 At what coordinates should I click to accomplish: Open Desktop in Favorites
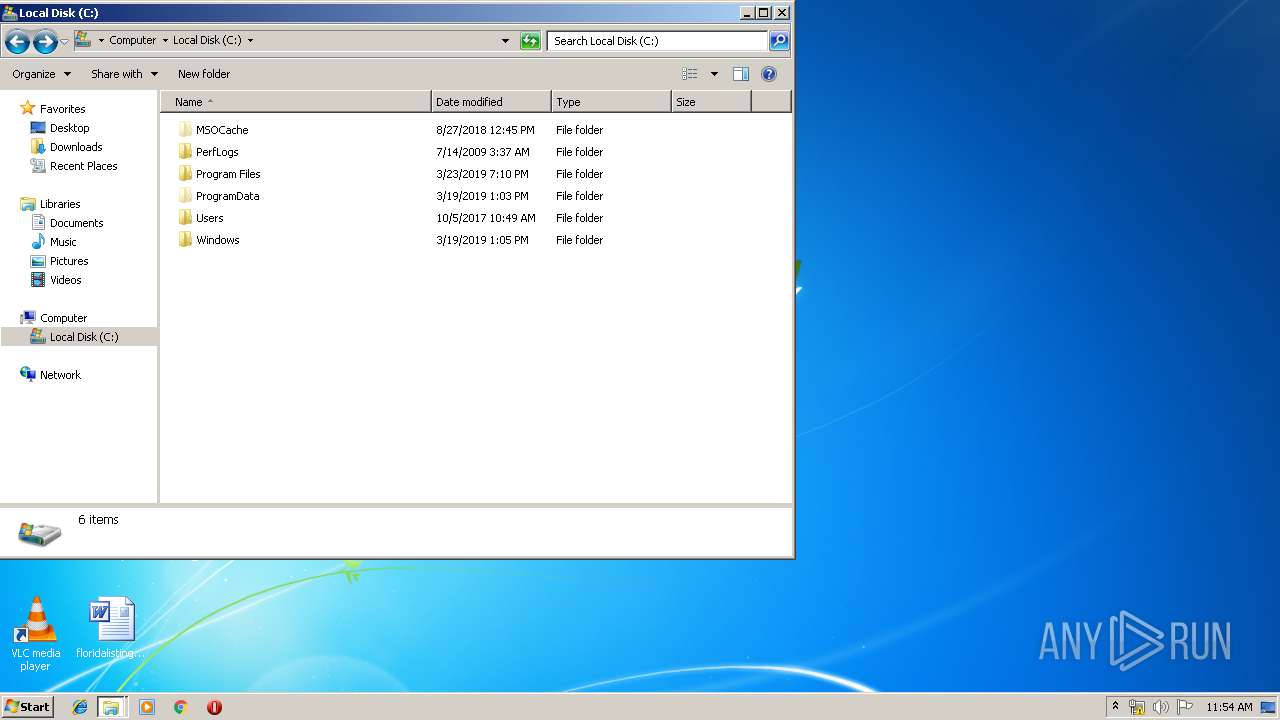pos(69,128)
